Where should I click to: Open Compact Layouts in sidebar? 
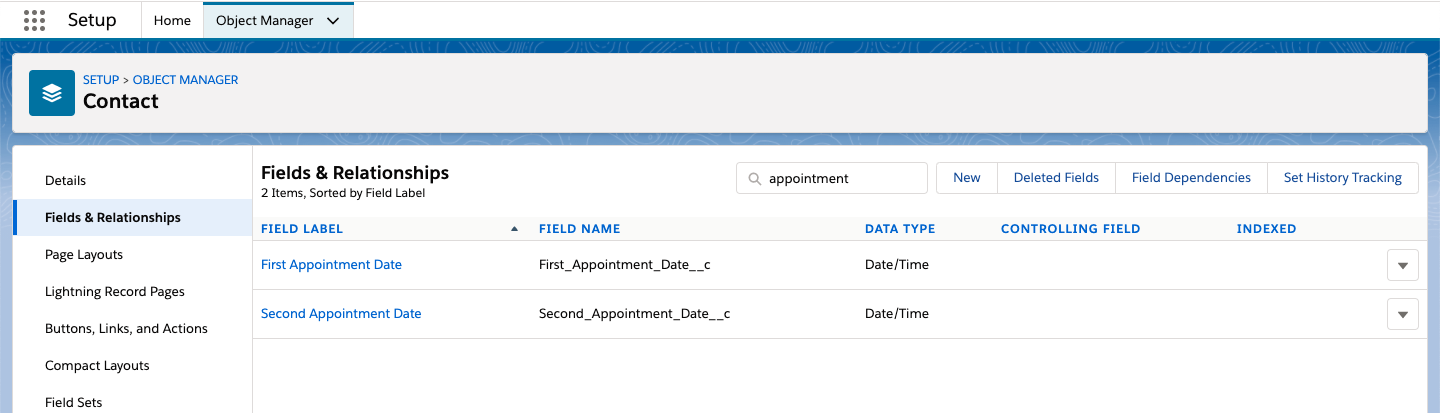[x=97, y=366]
